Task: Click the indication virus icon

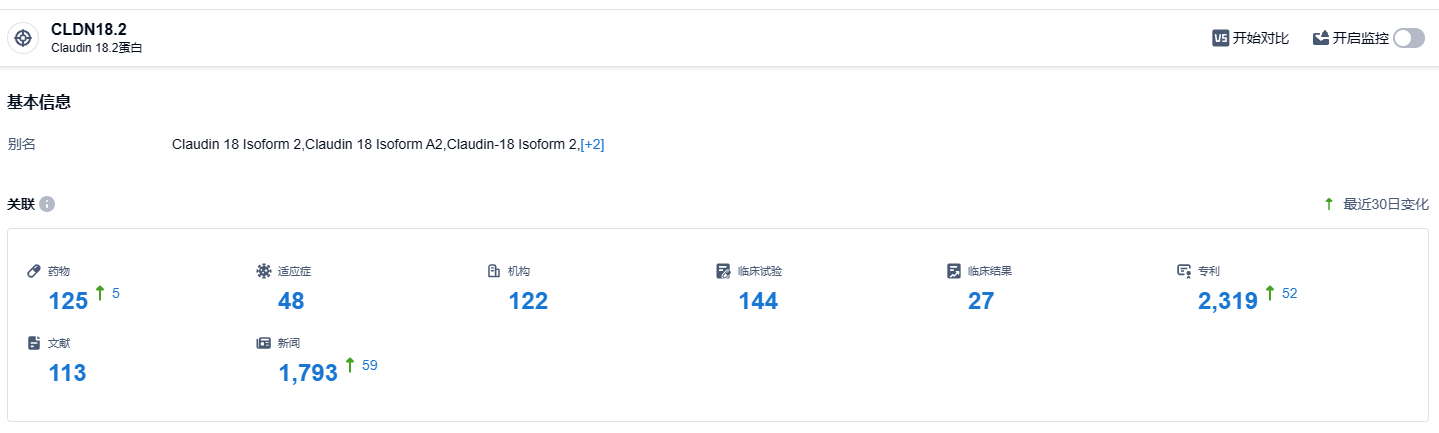Action: click(264, 271)
